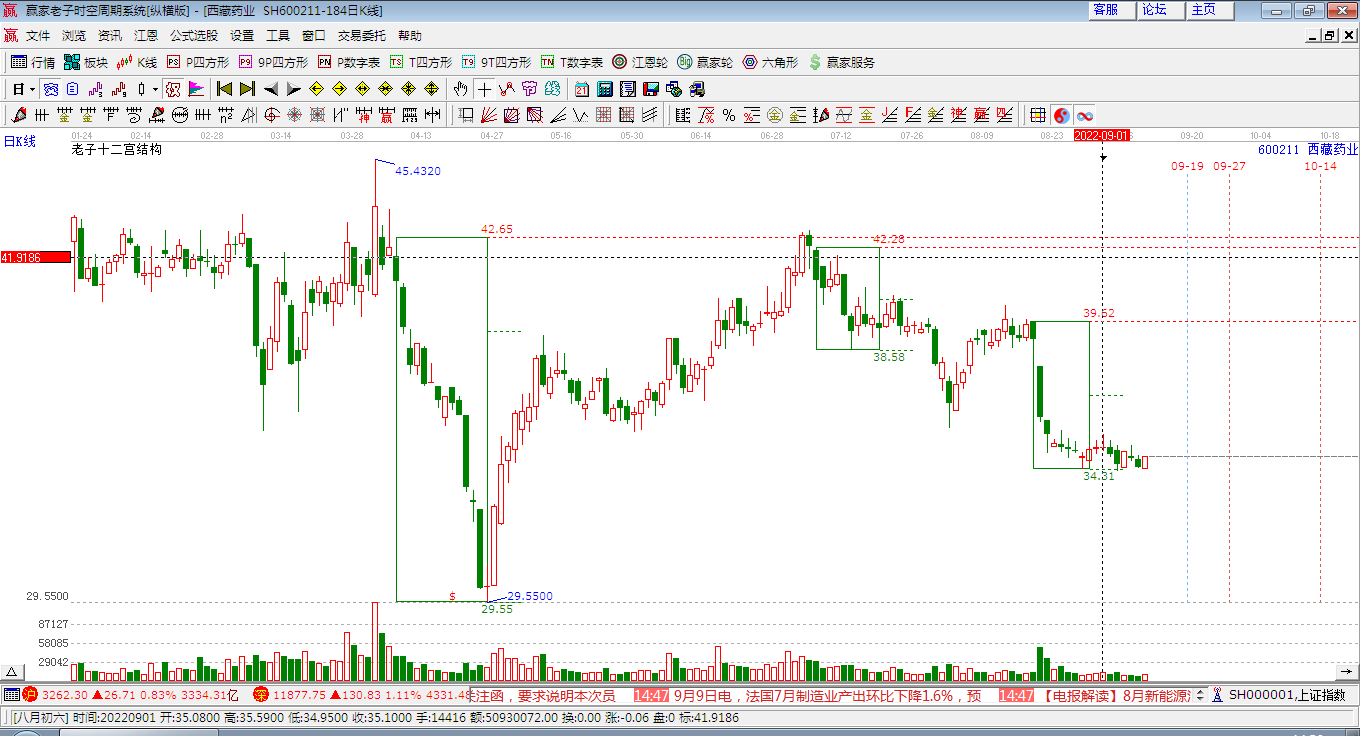Open the calendar date icon

point(581,89)
